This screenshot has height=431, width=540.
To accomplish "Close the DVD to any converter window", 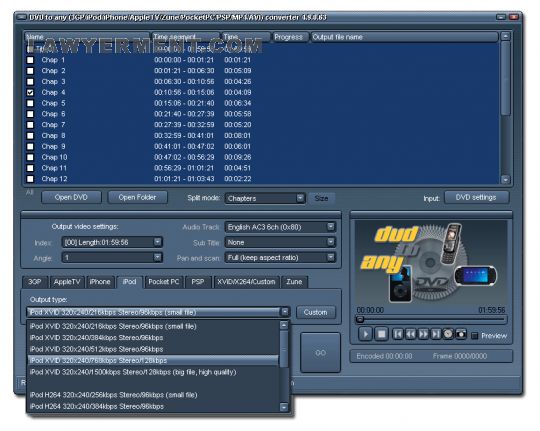I will 514,17.
